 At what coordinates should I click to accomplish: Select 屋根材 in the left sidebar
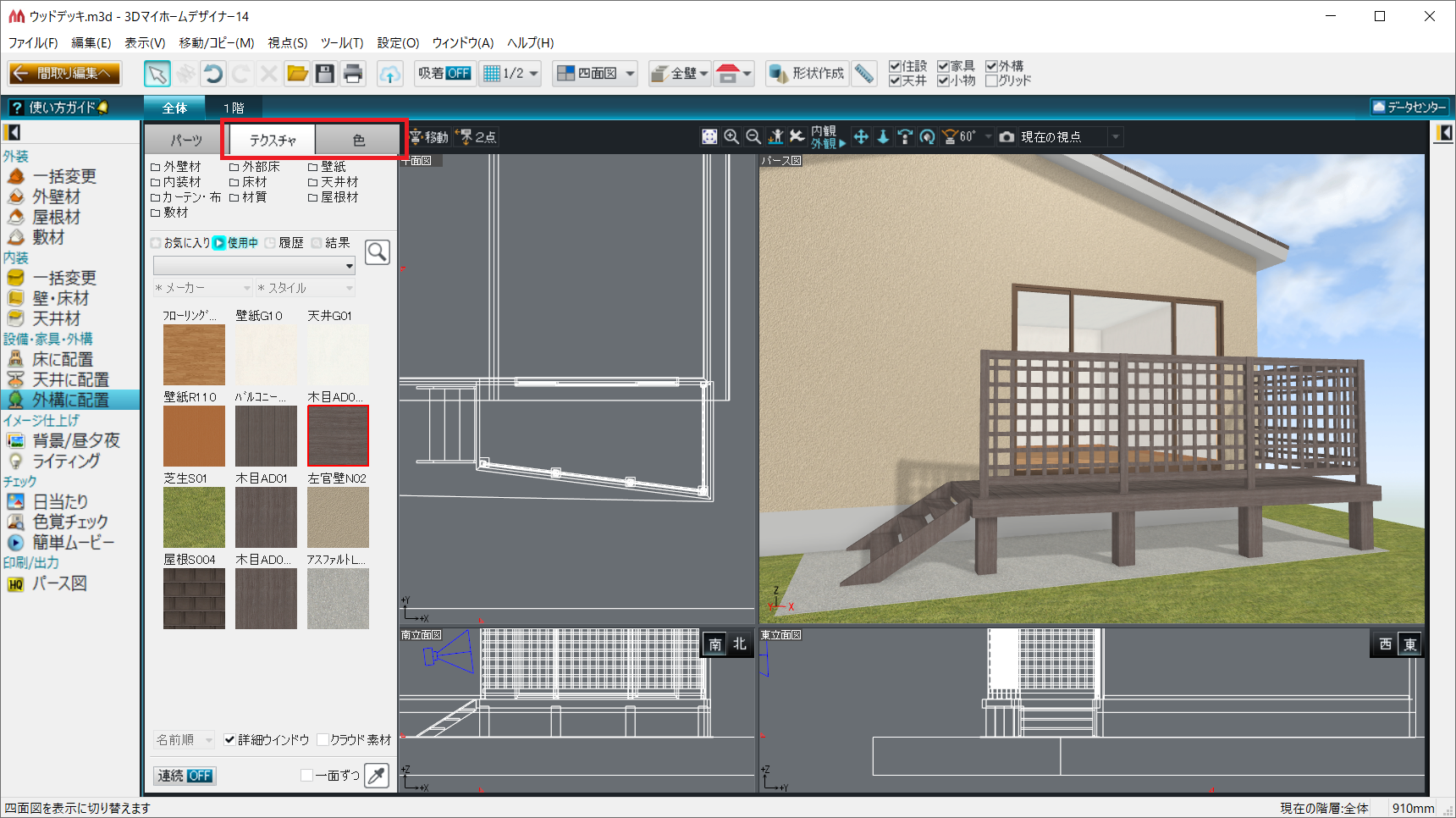click(56, 218)
